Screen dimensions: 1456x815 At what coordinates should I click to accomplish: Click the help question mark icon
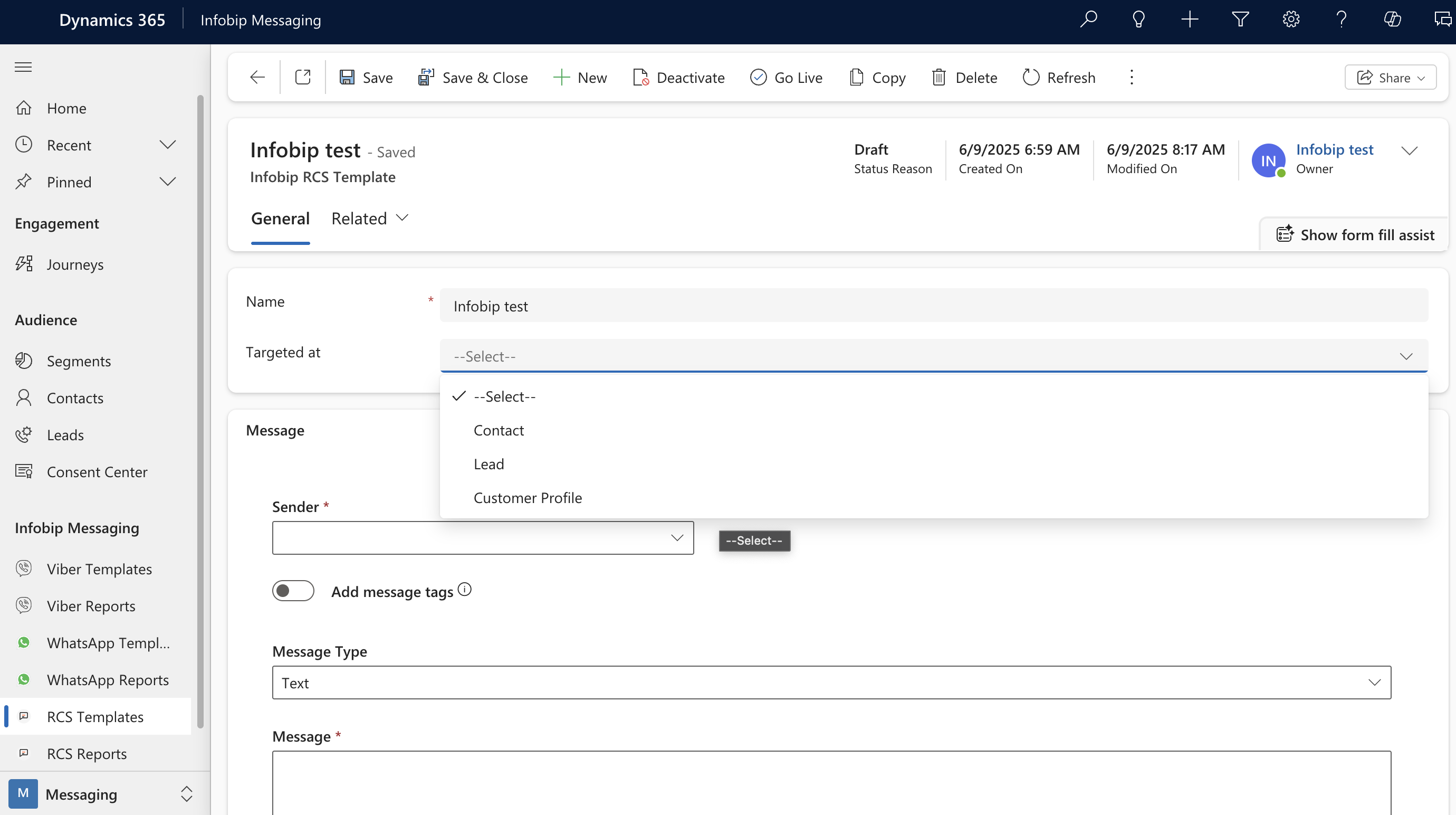point(1341,20)
